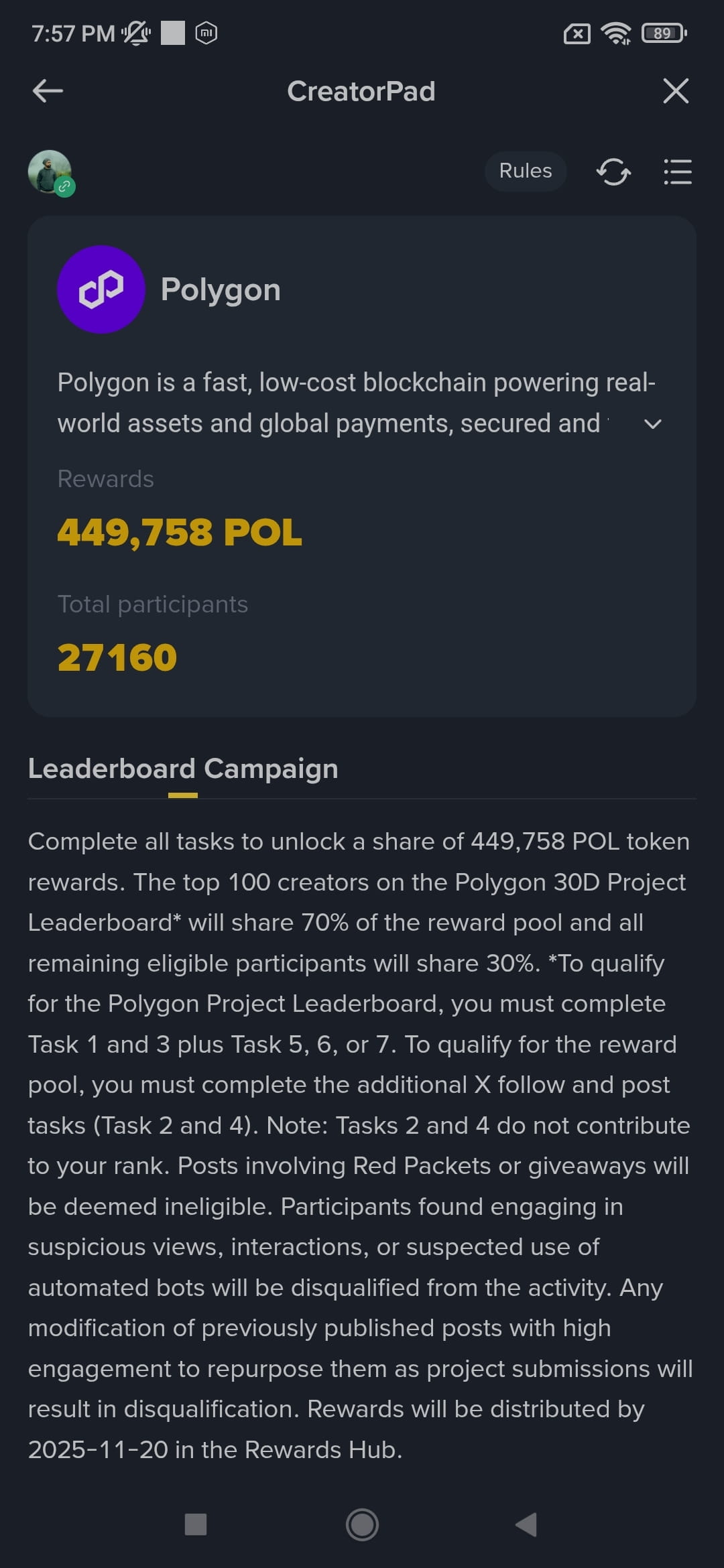Viewport: 724px width, 1568px height.
Task: Expand the Polygon description chevron
Action: click(653, 423)
